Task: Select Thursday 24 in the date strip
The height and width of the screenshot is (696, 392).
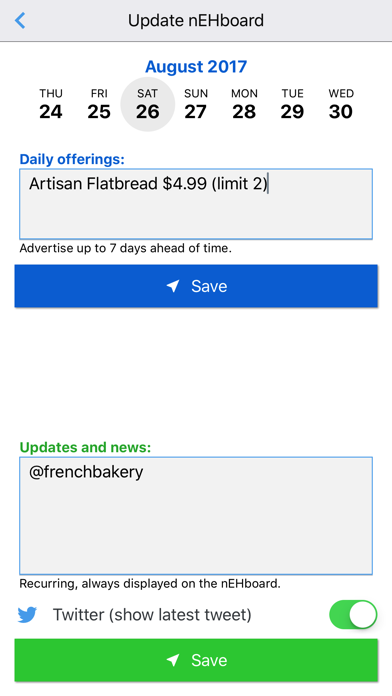Action: pos(51,105)
